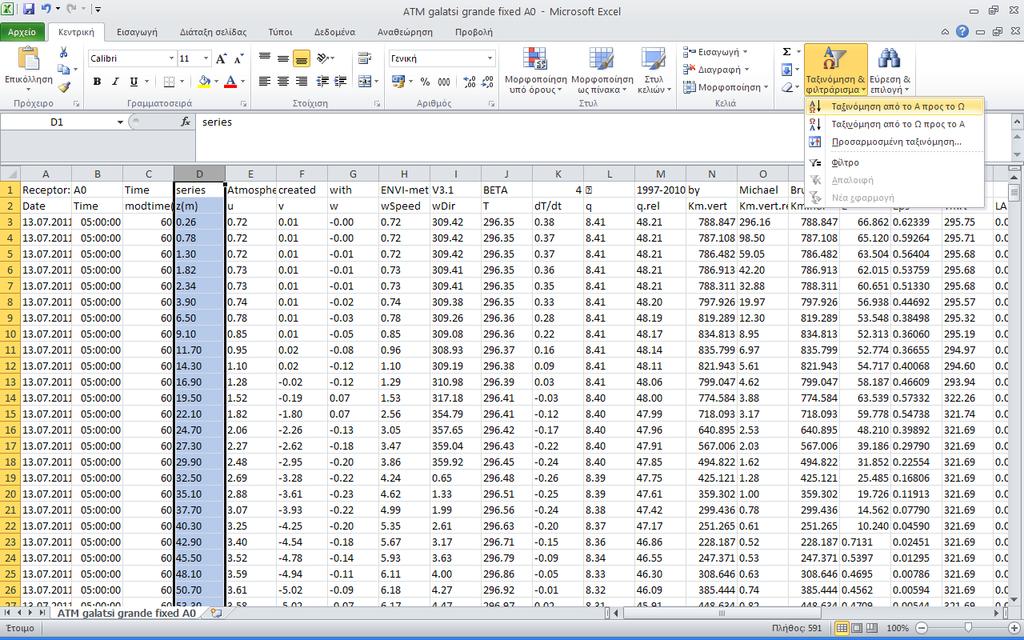This screenshot has width=1024, height=640.
Task: Open the Clear eraser tool
Action: [x=787, y=87]
